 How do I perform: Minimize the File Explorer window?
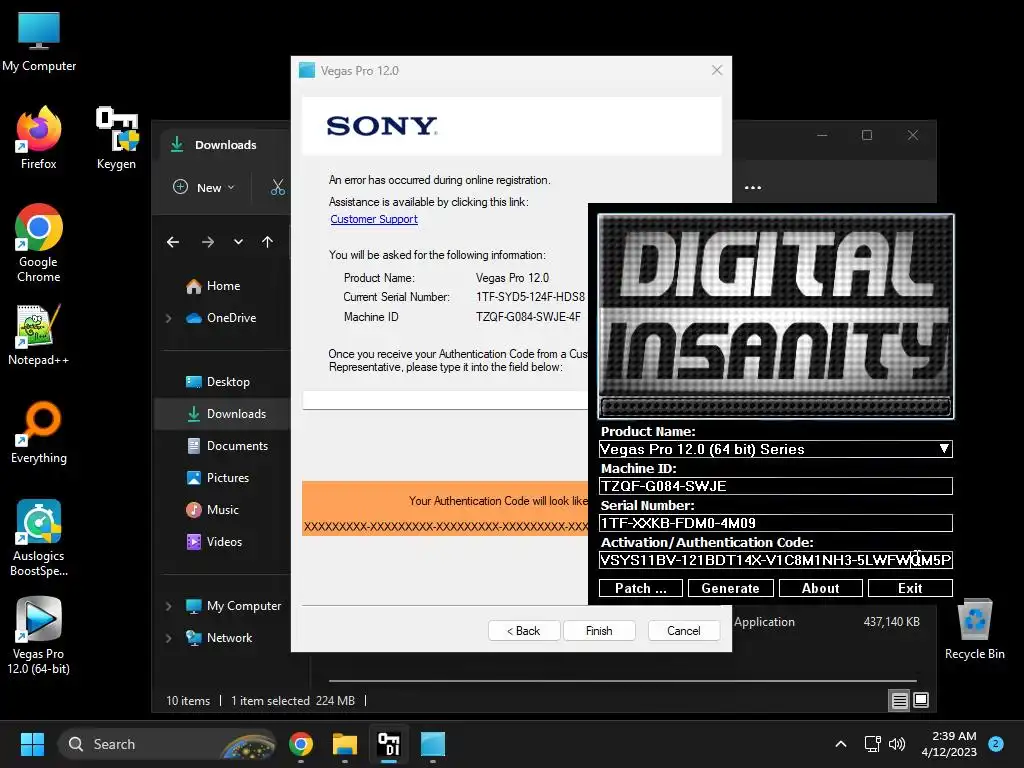822,135
